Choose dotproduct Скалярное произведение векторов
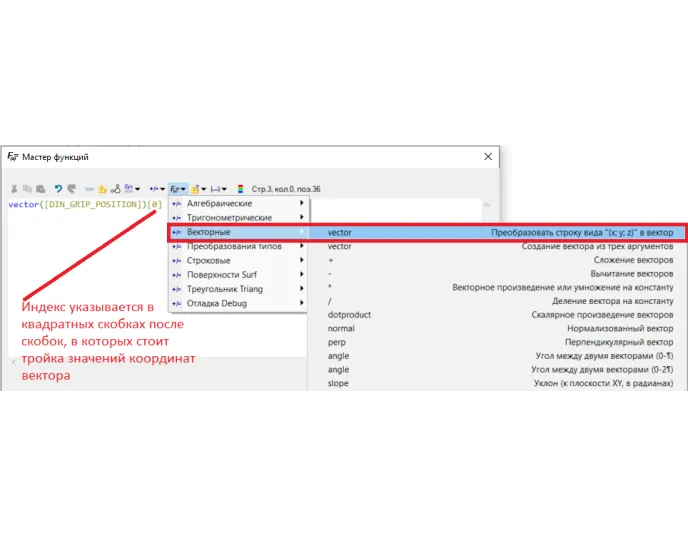688x537 pixels. click(496, 315)
